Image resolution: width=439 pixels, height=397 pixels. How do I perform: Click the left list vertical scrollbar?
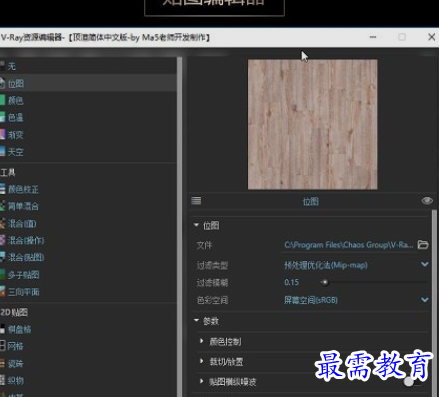pyautogui.click(x=180, y=227)
